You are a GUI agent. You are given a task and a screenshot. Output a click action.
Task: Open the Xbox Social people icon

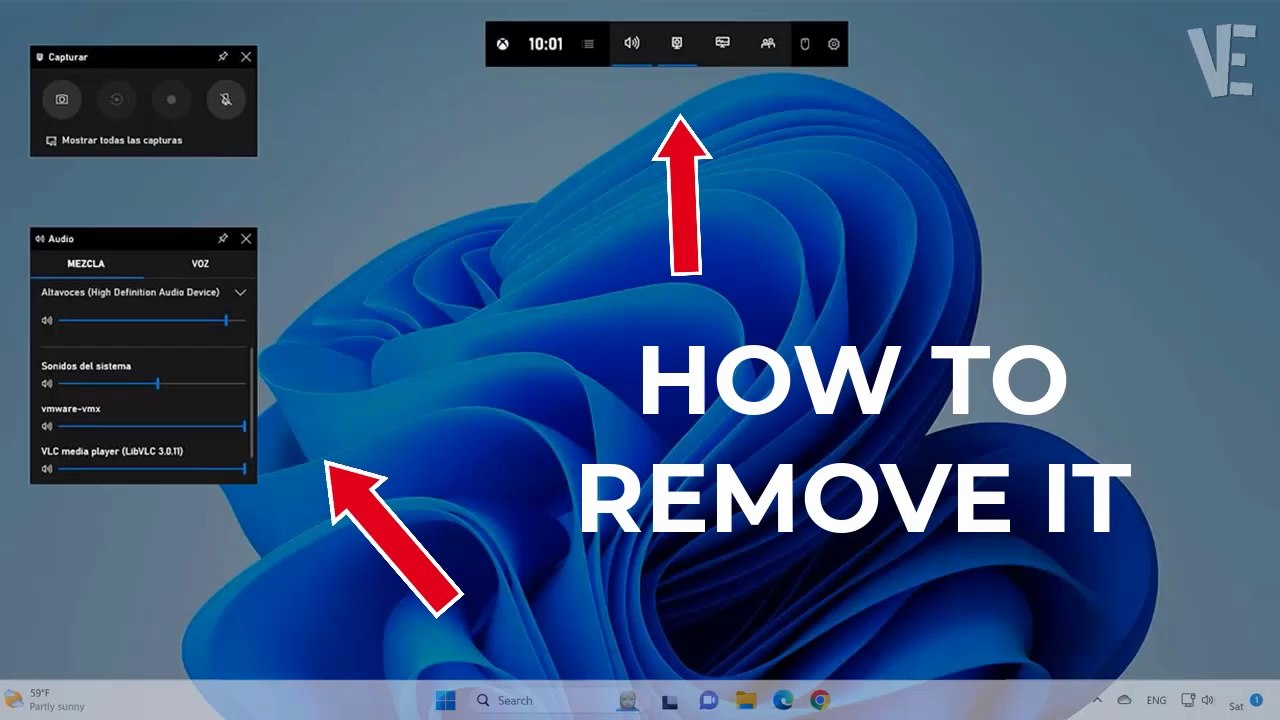tap(767, 44)
